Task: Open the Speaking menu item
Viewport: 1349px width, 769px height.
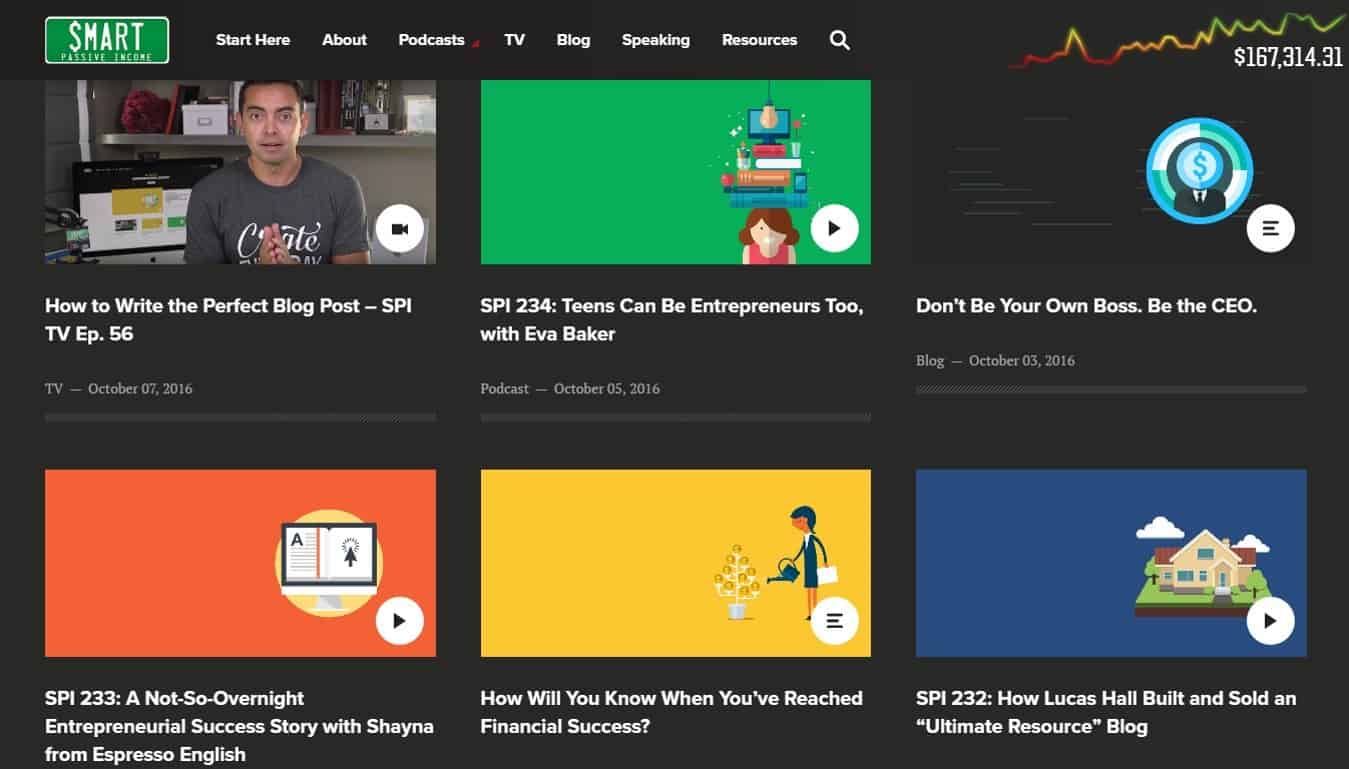Action: tap(655, 40)
